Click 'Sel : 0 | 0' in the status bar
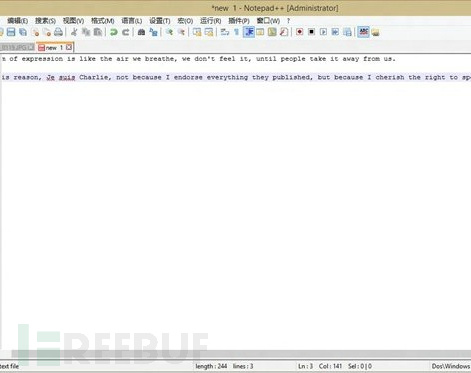The height and width of the screenshot is (373, 471). click(360, 366)
